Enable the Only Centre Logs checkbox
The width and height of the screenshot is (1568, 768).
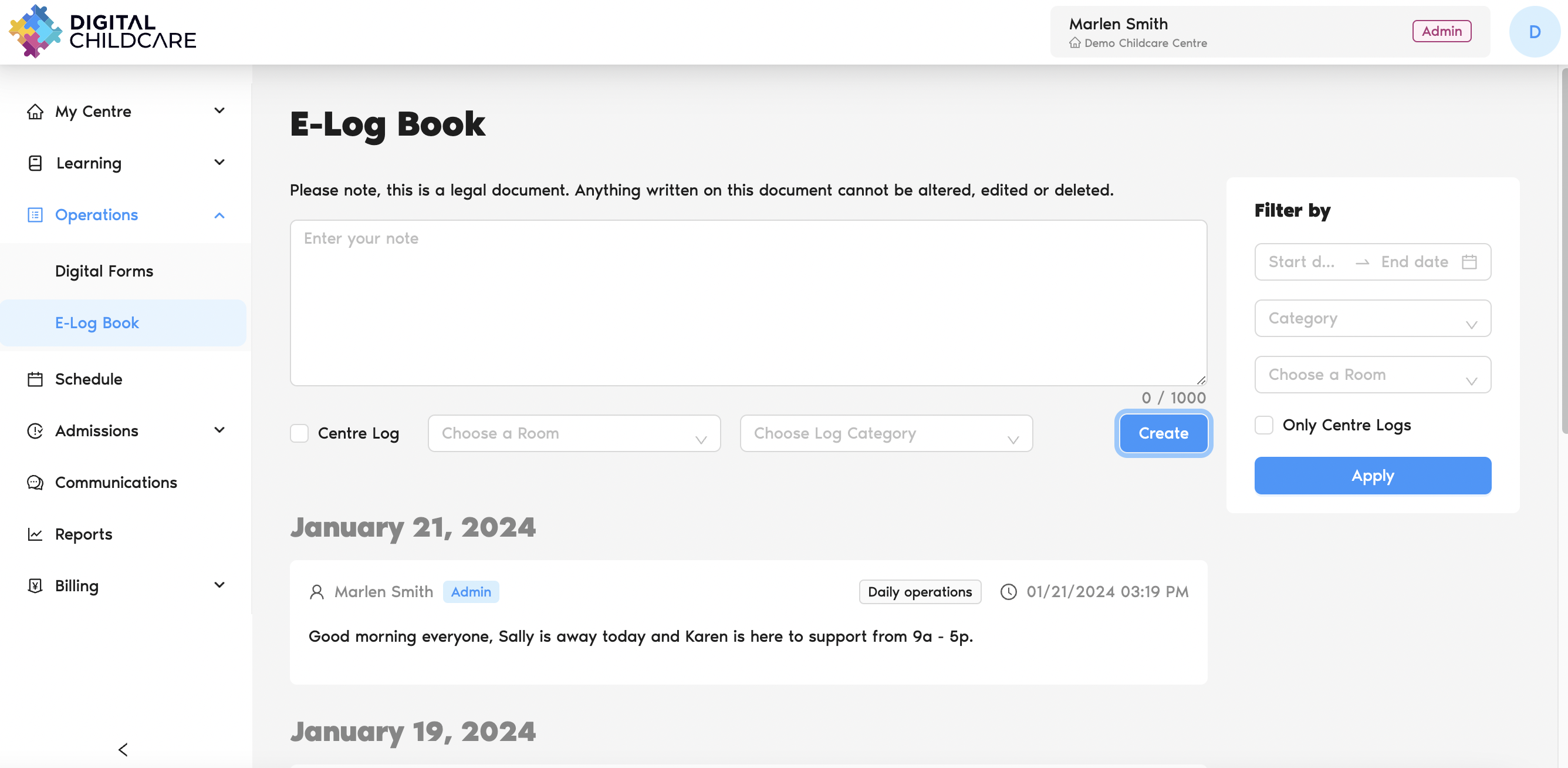pyautogui.click(x=1263, y=425)
